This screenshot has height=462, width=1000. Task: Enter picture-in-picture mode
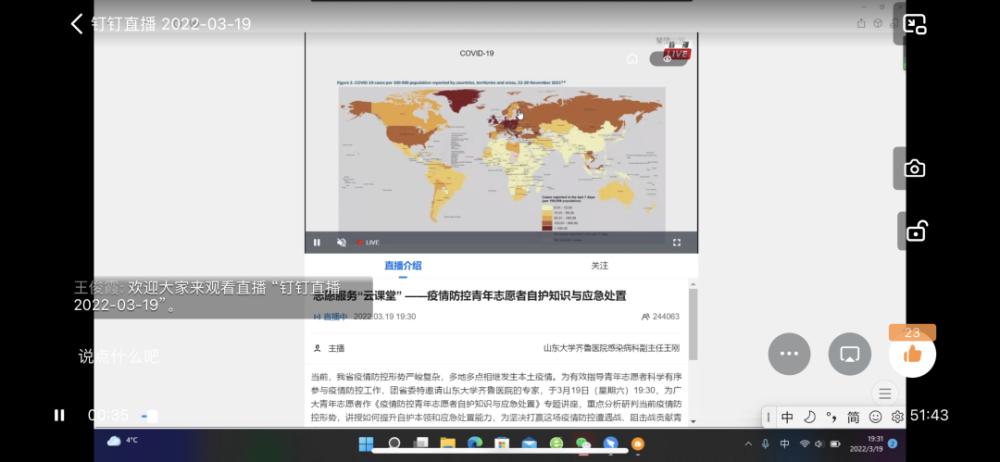pyautogui.click(x=915, y=24)
